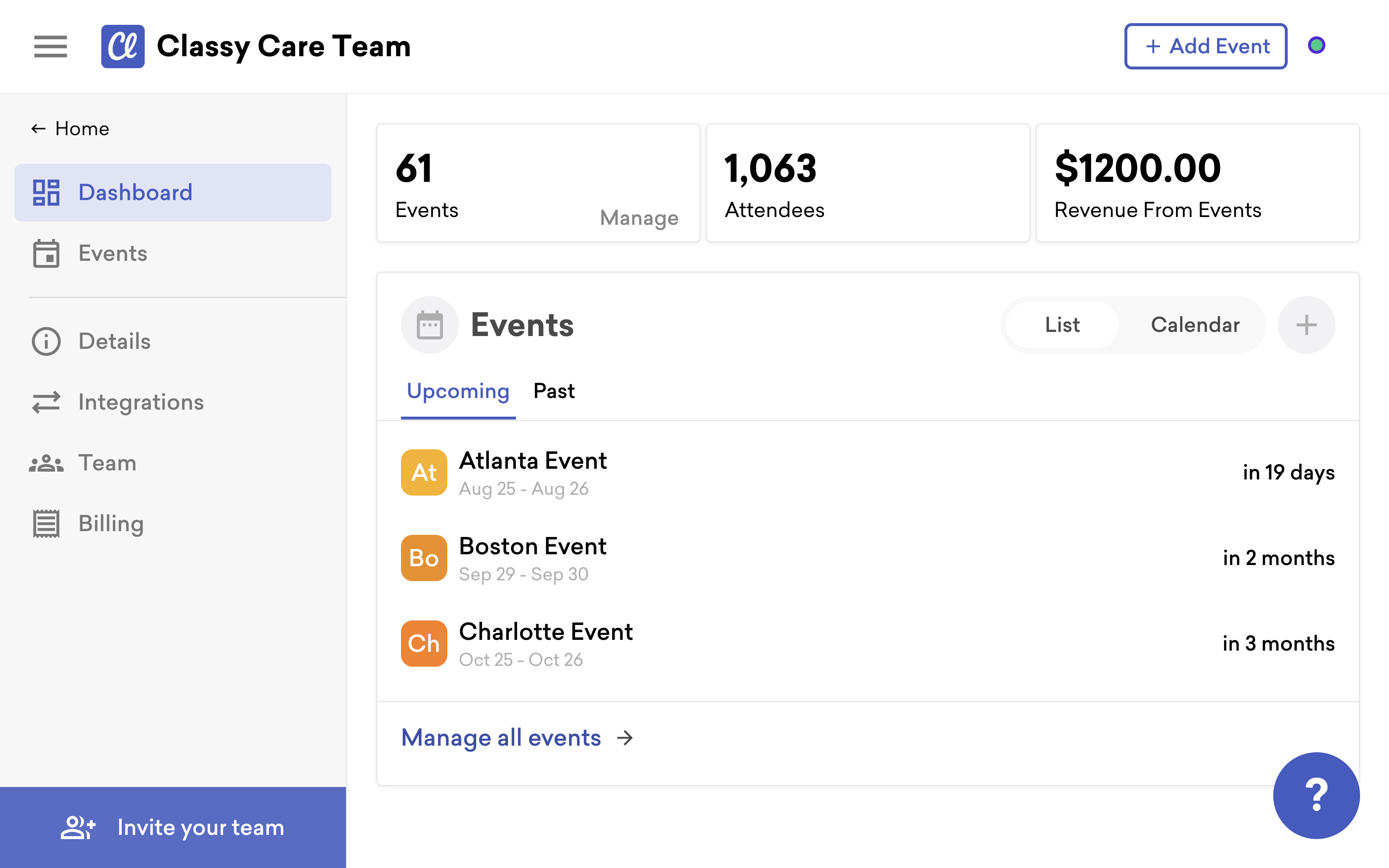1389x868 pixels.
Task: Click the Team people icon
Action: [46, 463]
